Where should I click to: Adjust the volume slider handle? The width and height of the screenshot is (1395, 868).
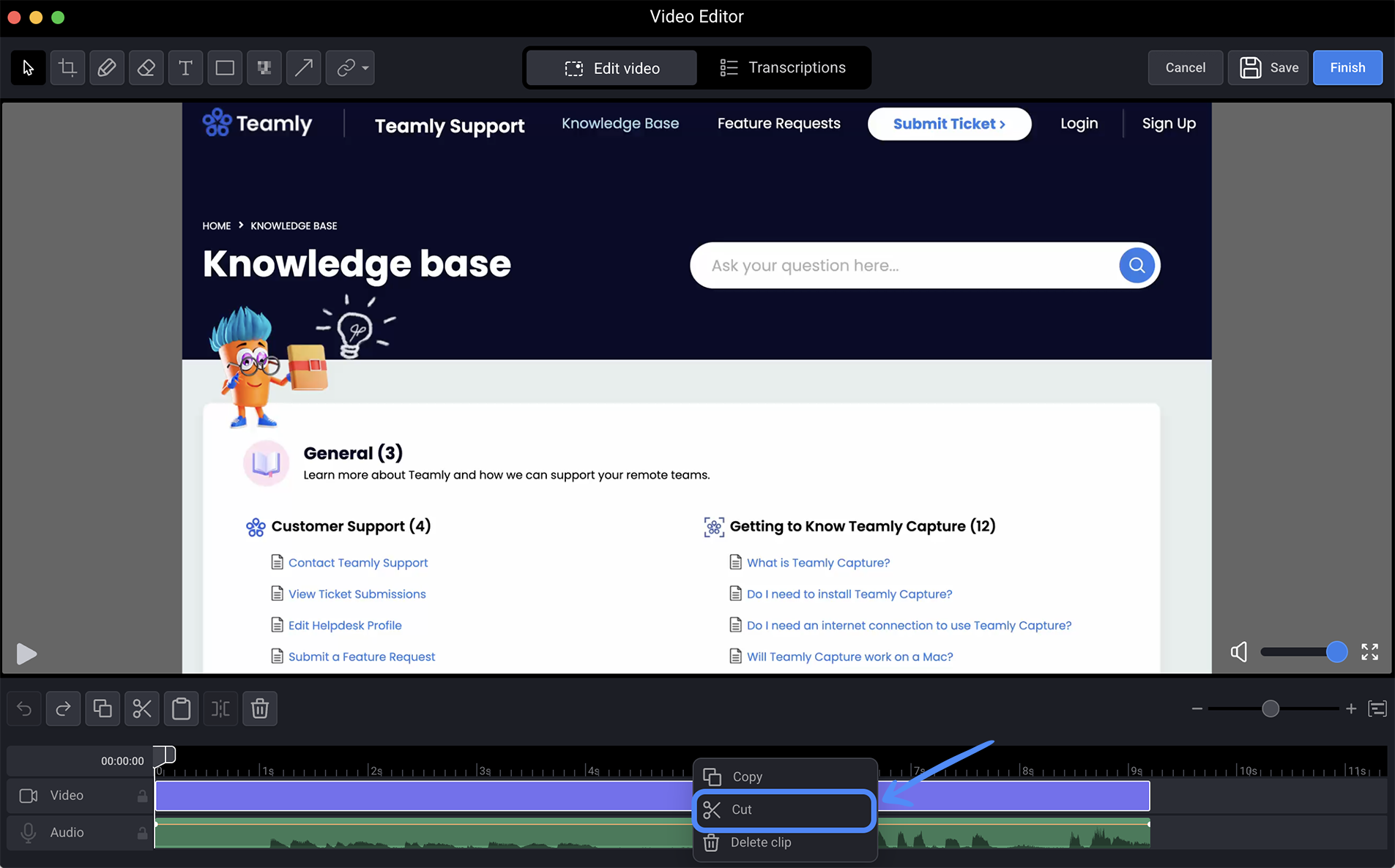1336,651
